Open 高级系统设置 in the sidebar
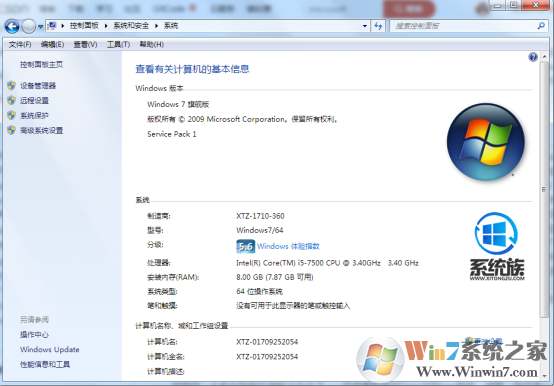 tap(42, 131)
